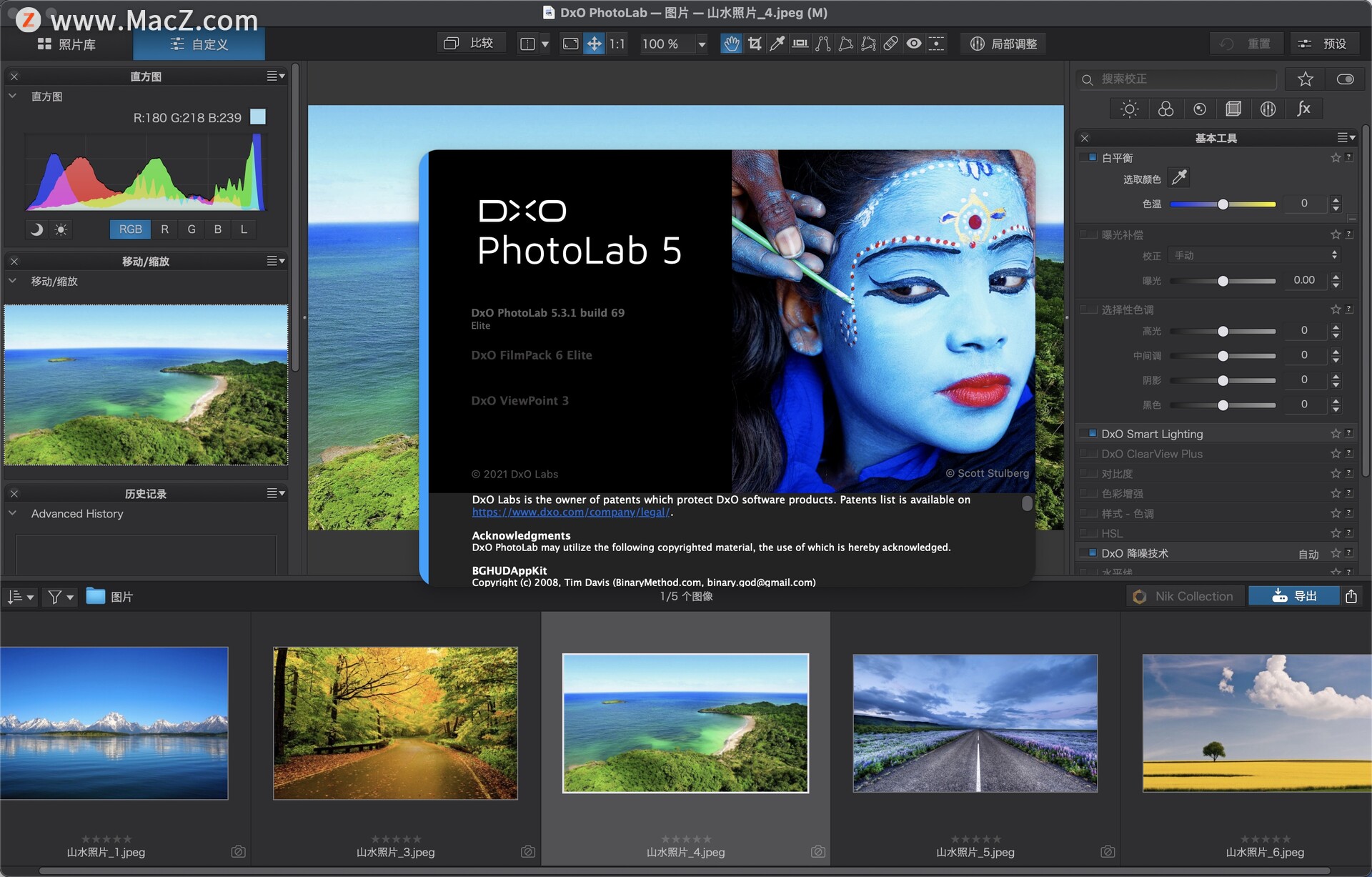Select the Hand pan tool

[731, 44]
